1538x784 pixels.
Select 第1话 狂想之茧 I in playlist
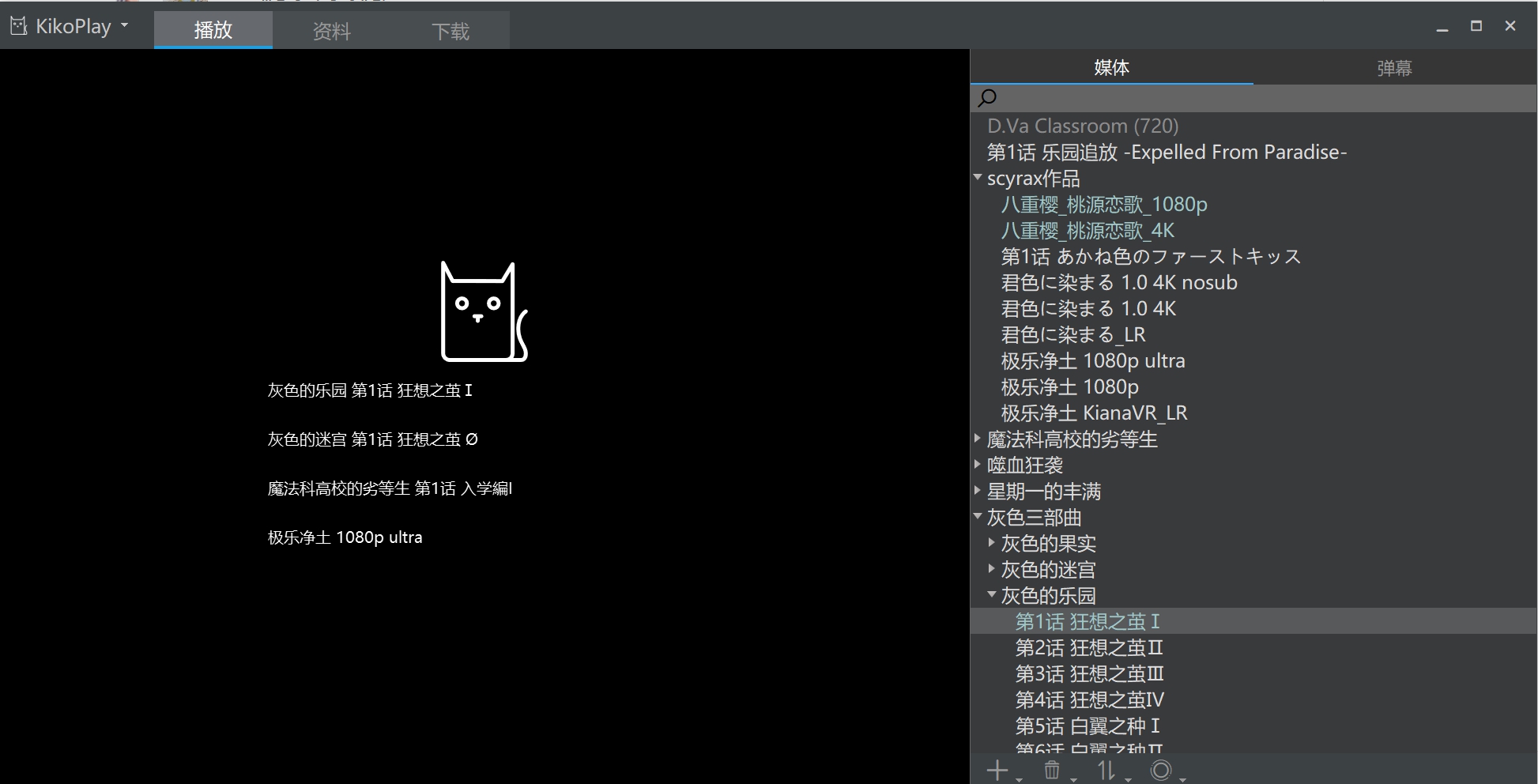pyautogui.click(x=1088, y=621)
